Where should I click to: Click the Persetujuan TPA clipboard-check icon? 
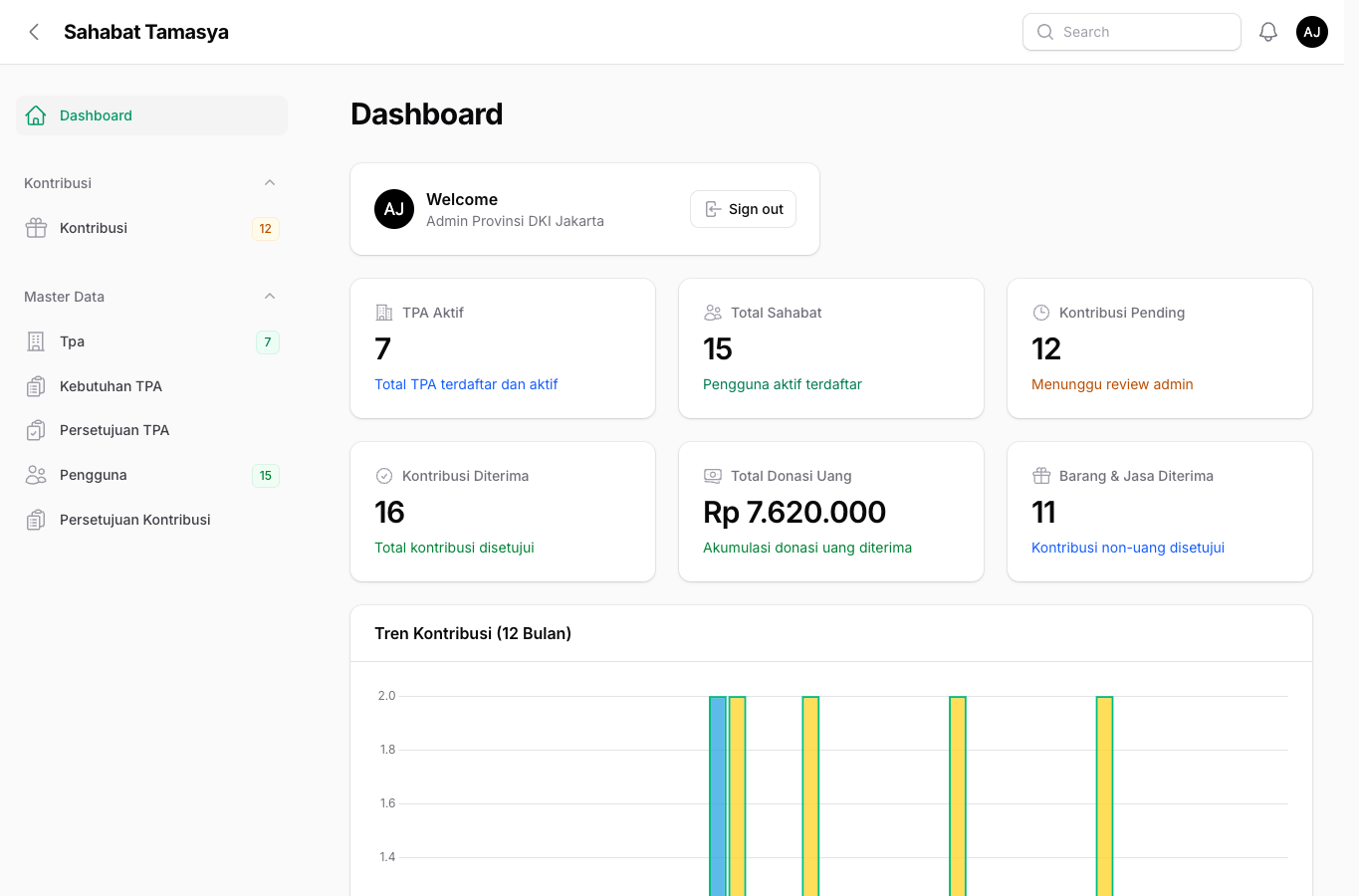36,430
